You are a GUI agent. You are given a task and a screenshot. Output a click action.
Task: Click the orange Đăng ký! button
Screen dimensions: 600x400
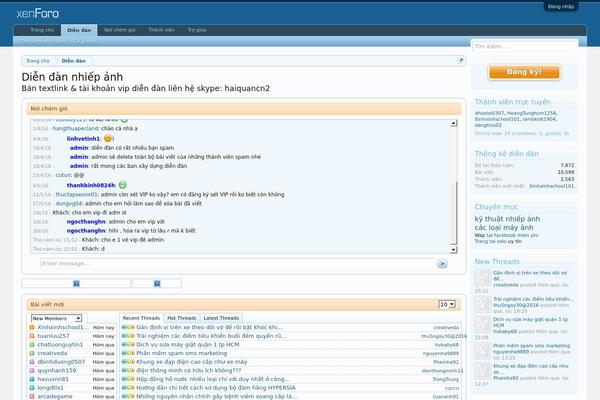tap(524, 72)
